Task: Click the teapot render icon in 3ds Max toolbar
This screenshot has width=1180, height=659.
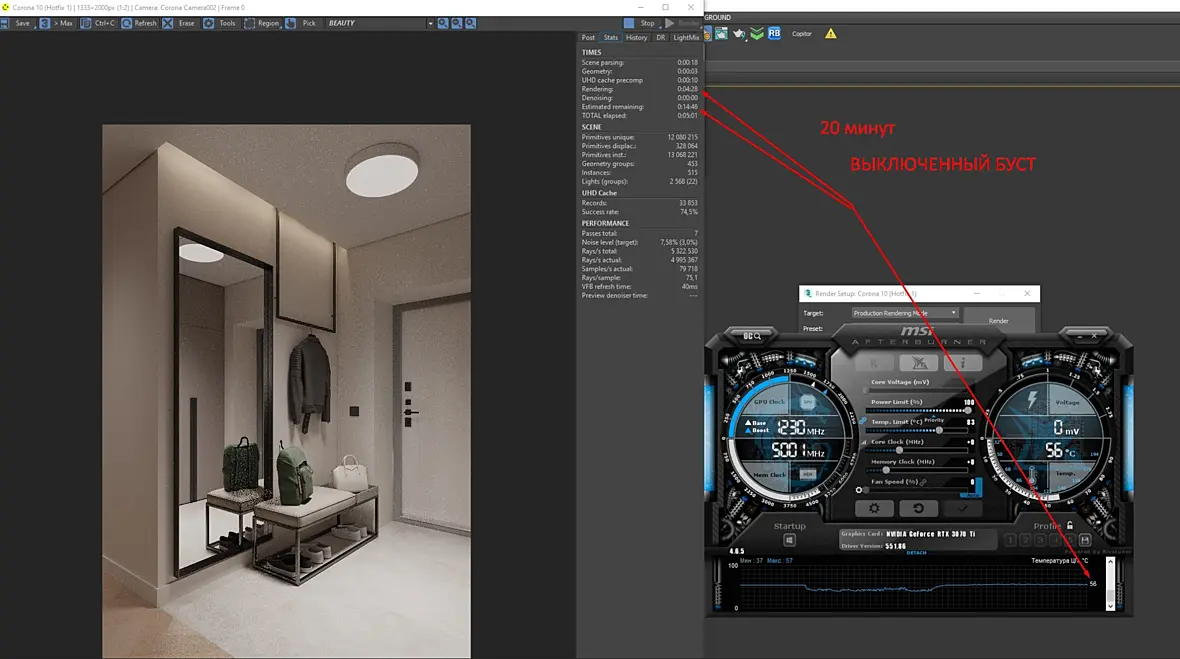Action: 740,34
